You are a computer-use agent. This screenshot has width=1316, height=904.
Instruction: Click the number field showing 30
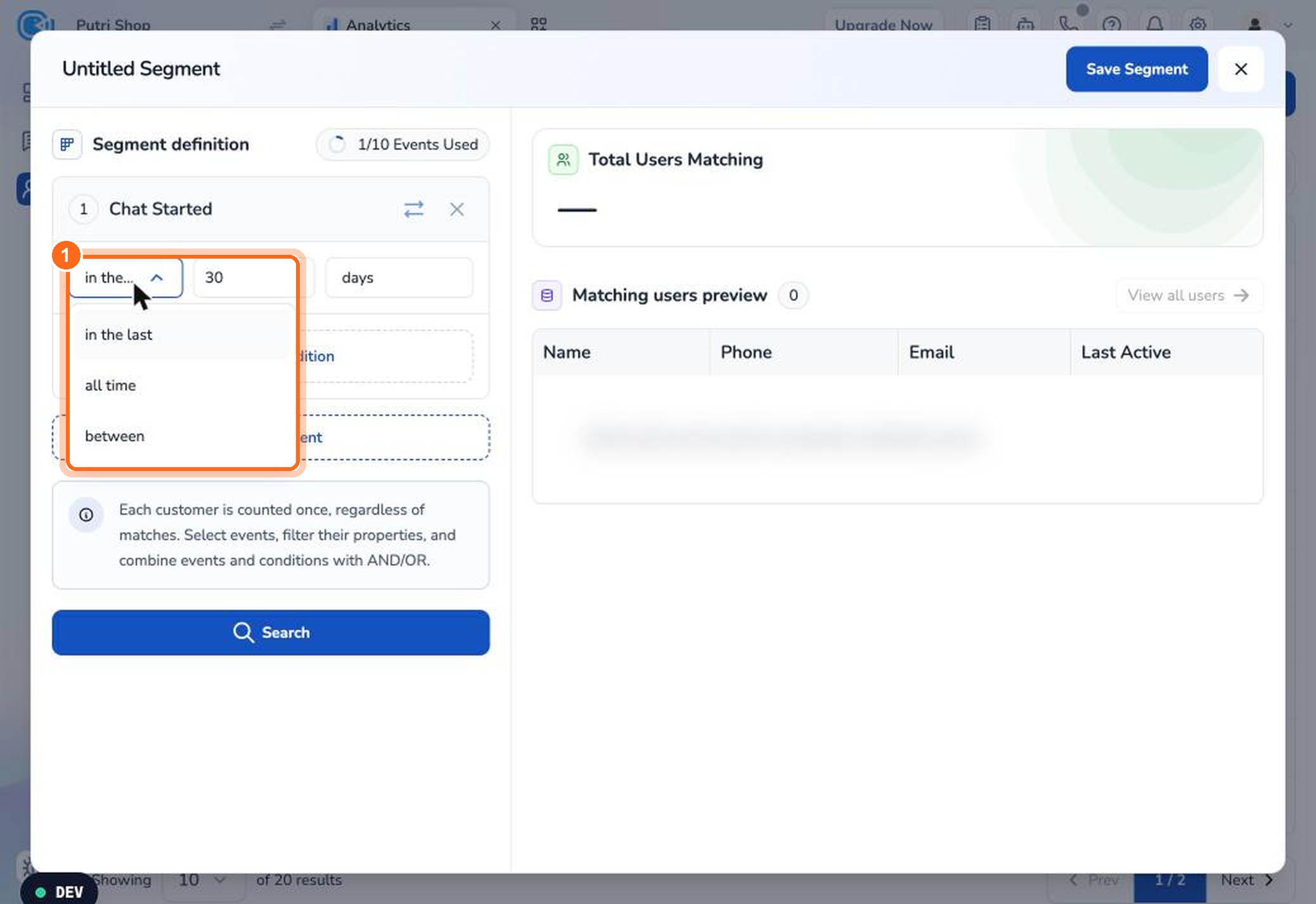point(253,278)
